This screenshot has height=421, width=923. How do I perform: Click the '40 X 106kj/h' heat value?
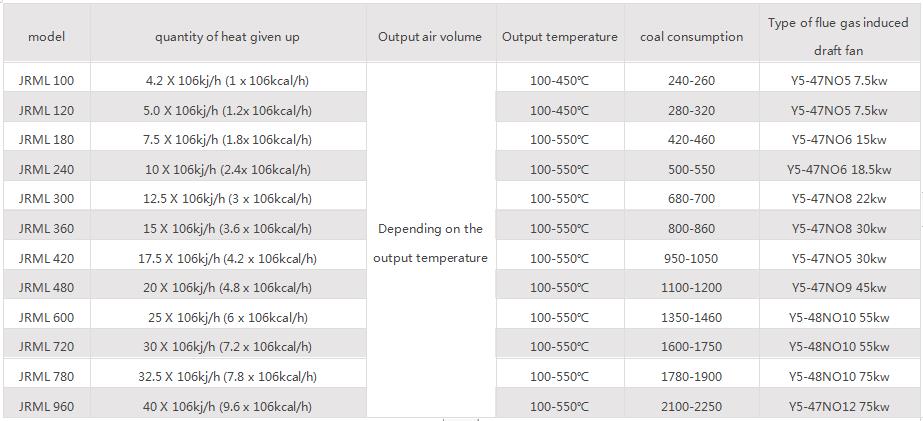click(x=227, y=407)
